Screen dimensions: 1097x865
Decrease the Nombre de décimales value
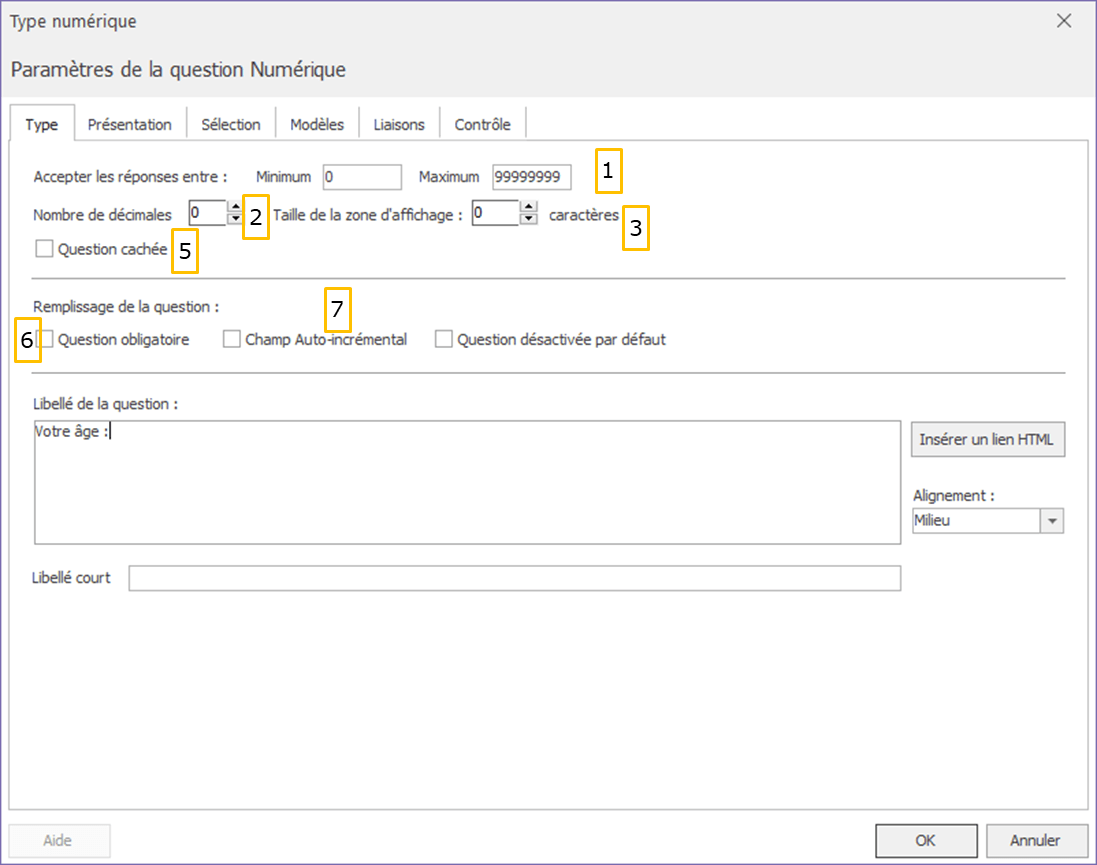click(235, 218)
